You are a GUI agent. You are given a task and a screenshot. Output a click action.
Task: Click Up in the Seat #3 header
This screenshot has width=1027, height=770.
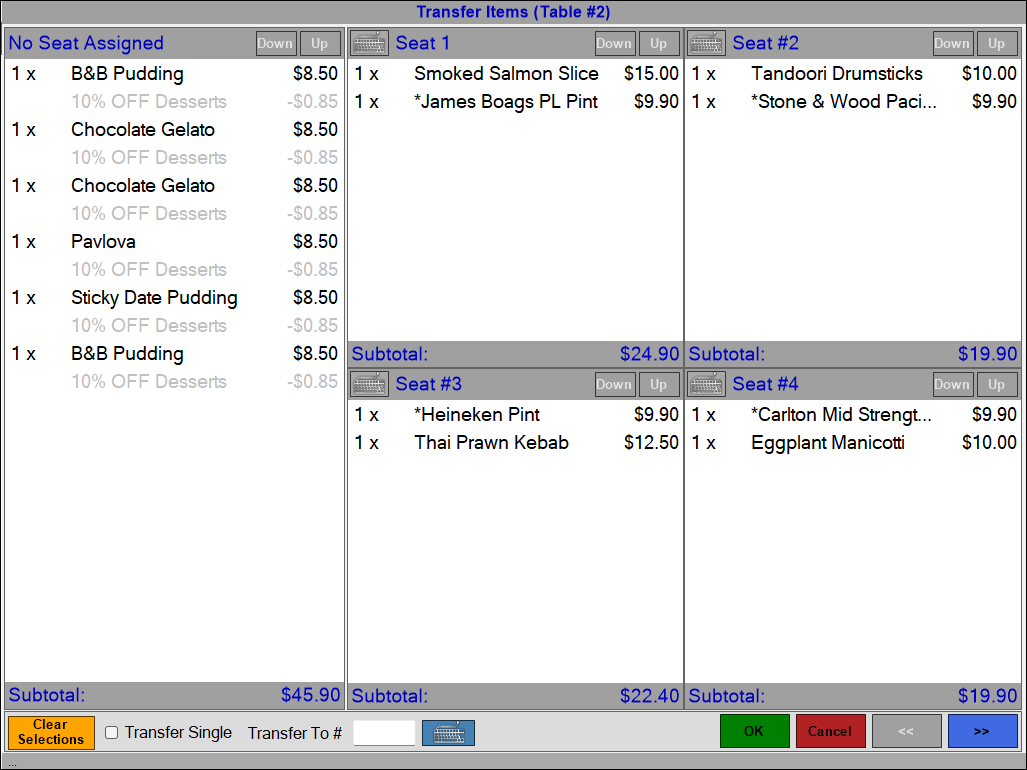click(659, 385)
